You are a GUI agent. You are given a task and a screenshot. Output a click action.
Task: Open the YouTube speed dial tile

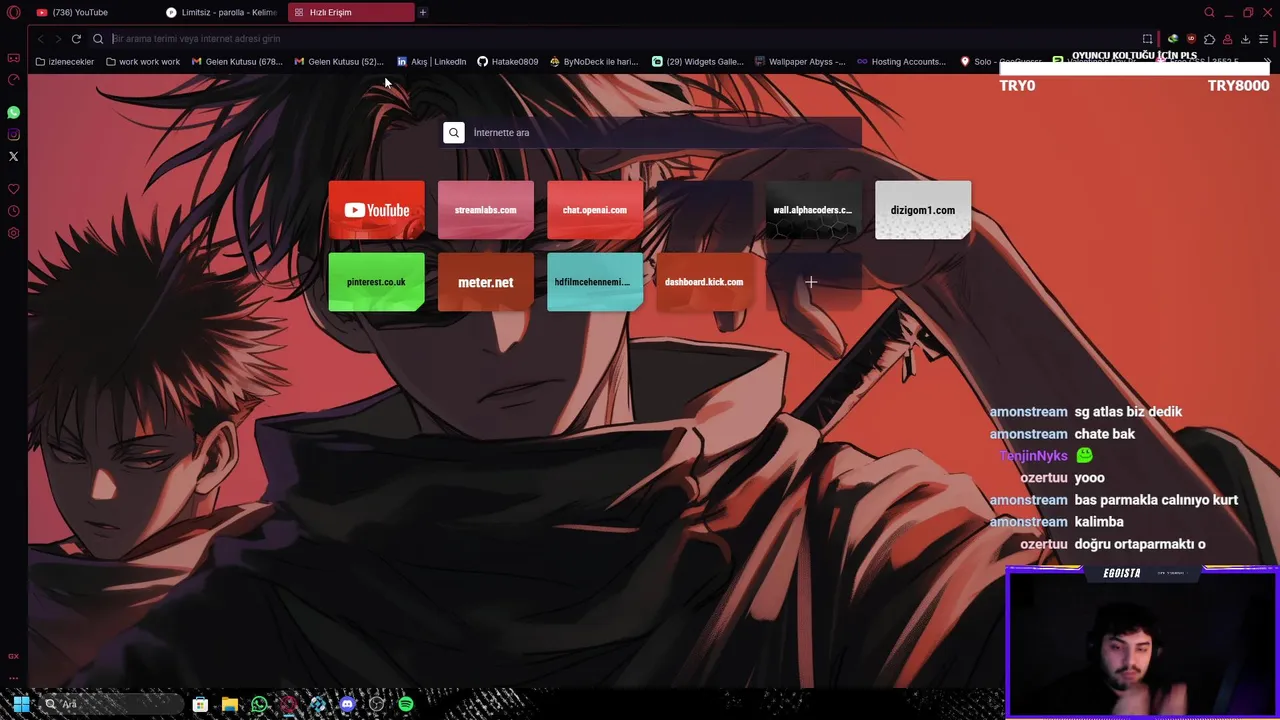coord(376,210)
